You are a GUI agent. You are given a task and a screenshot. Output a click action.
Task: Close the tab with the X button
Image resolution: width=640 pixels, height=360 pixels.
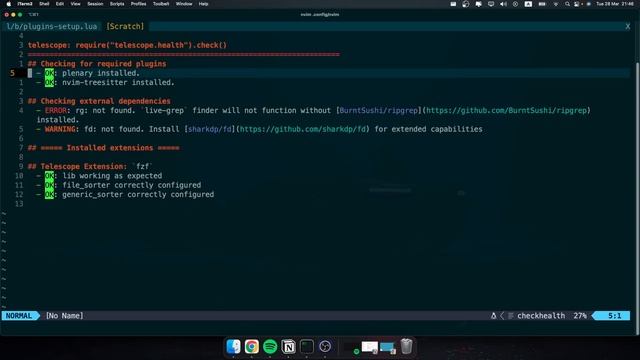pyautogui.click(x=628, y=27)
